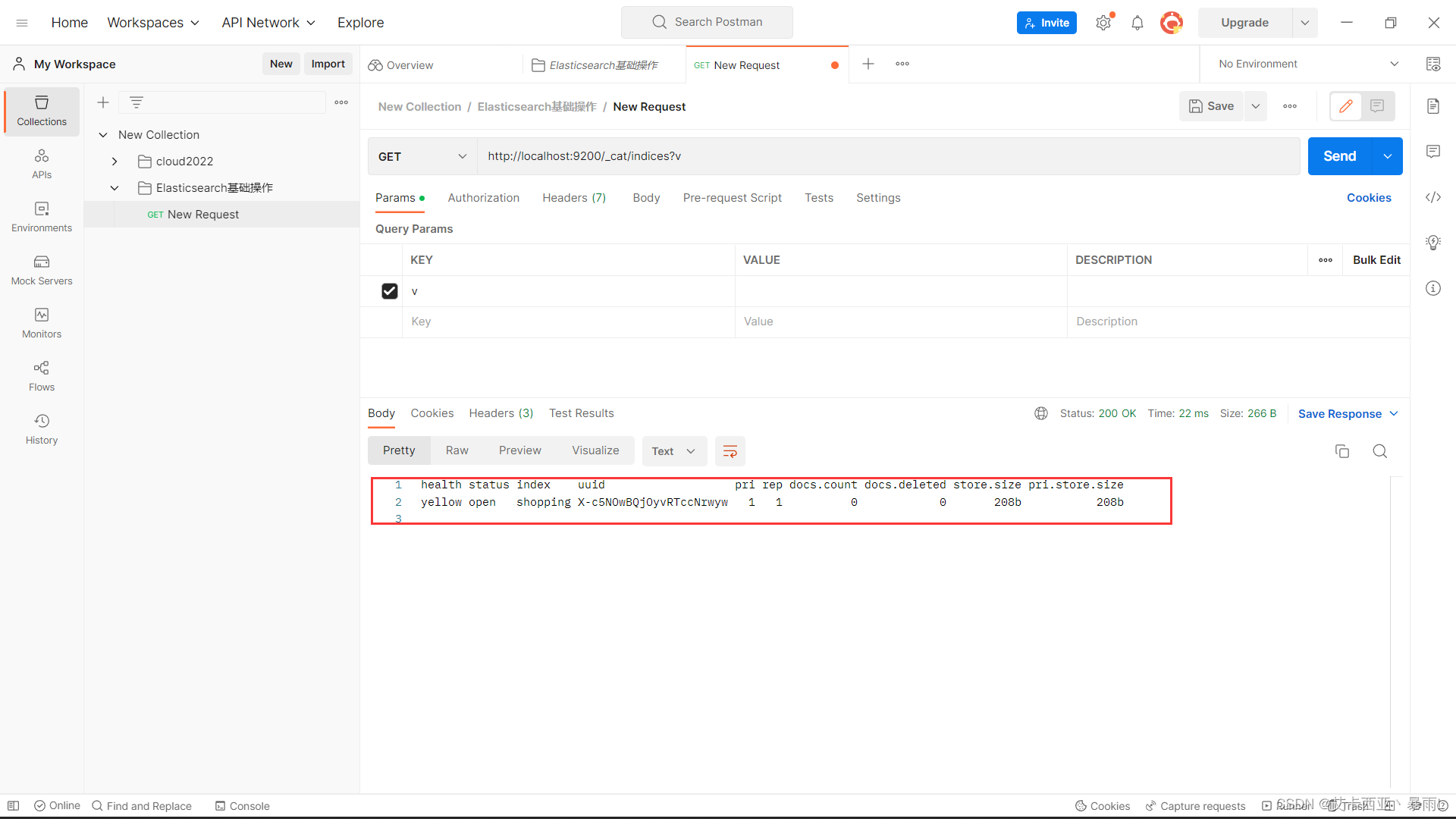
Task: Open the GET method dropdown
Action: [422, 156]
